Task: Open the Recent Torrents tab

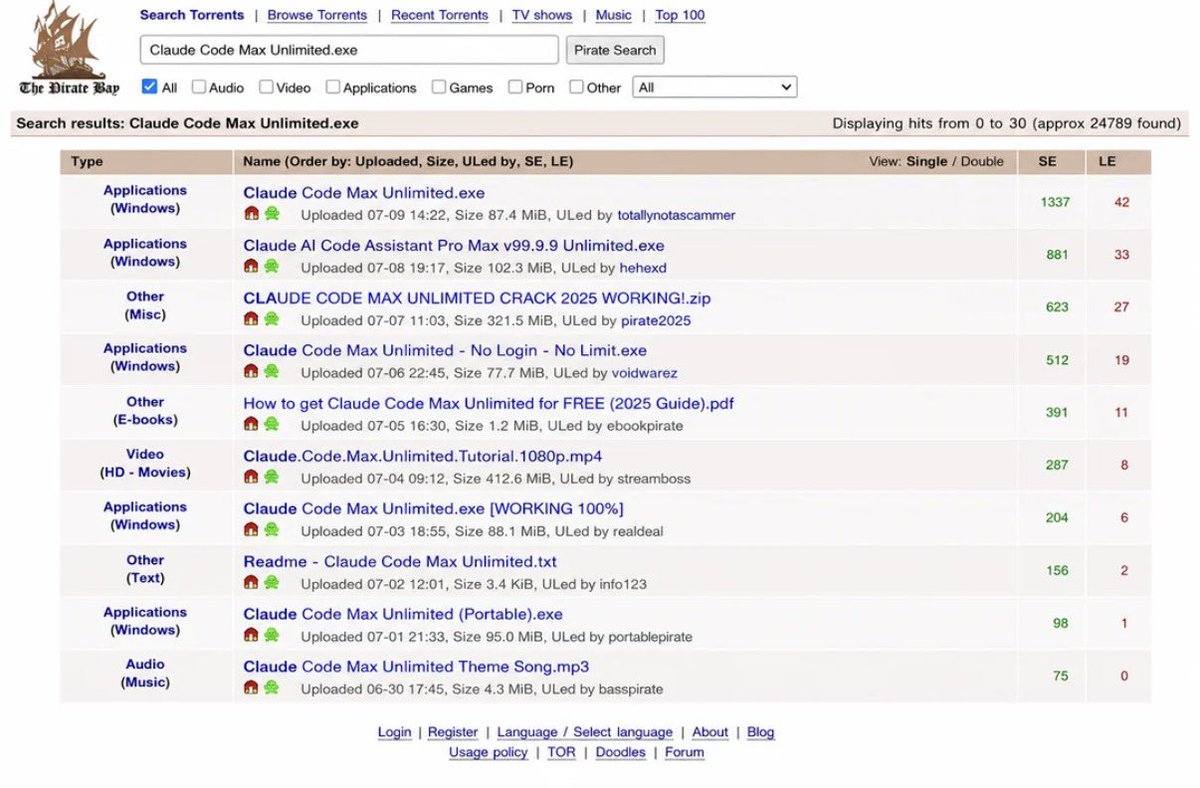Action: (440, 15)
